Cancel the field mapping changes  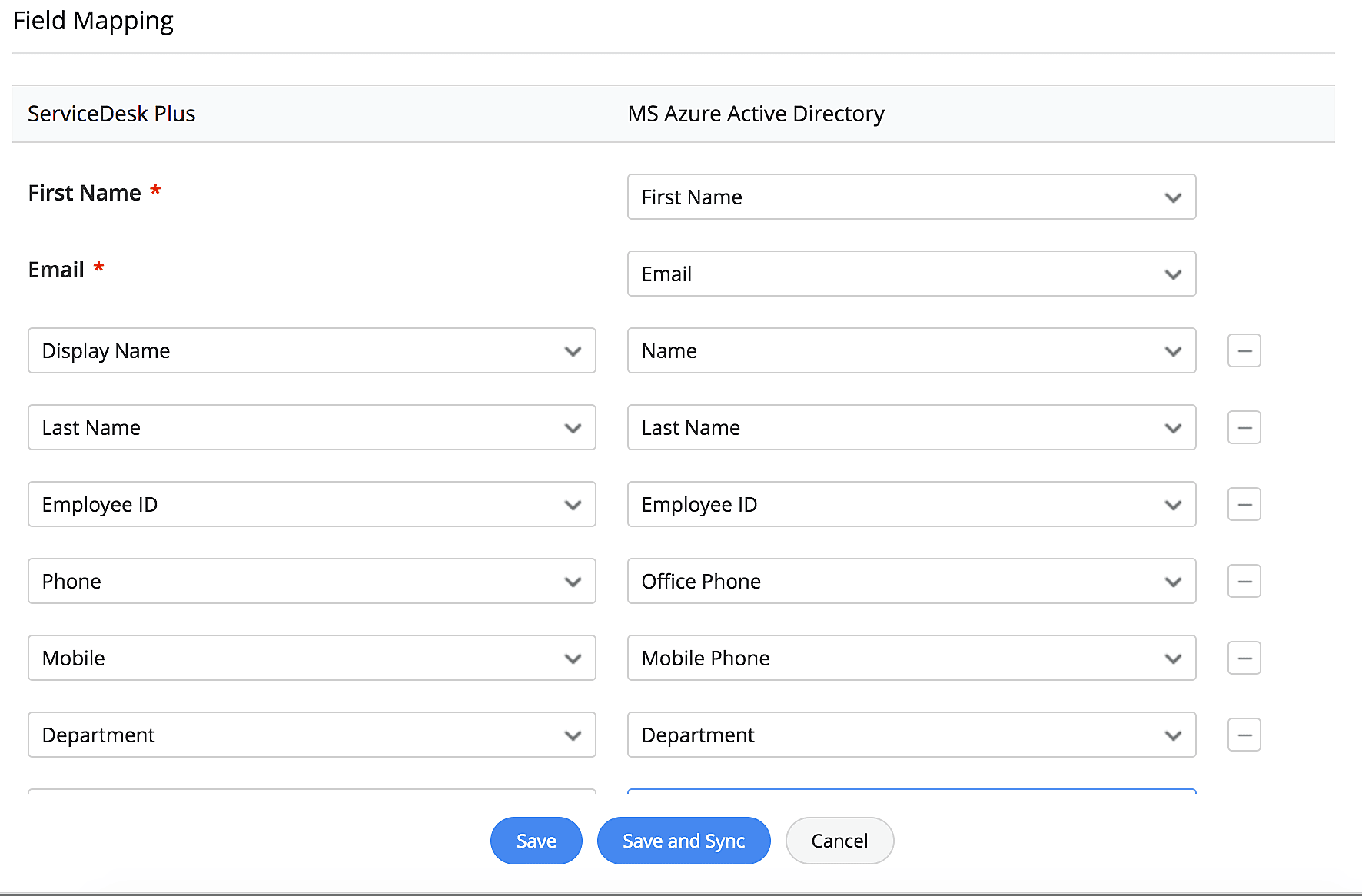click(839, 841)
